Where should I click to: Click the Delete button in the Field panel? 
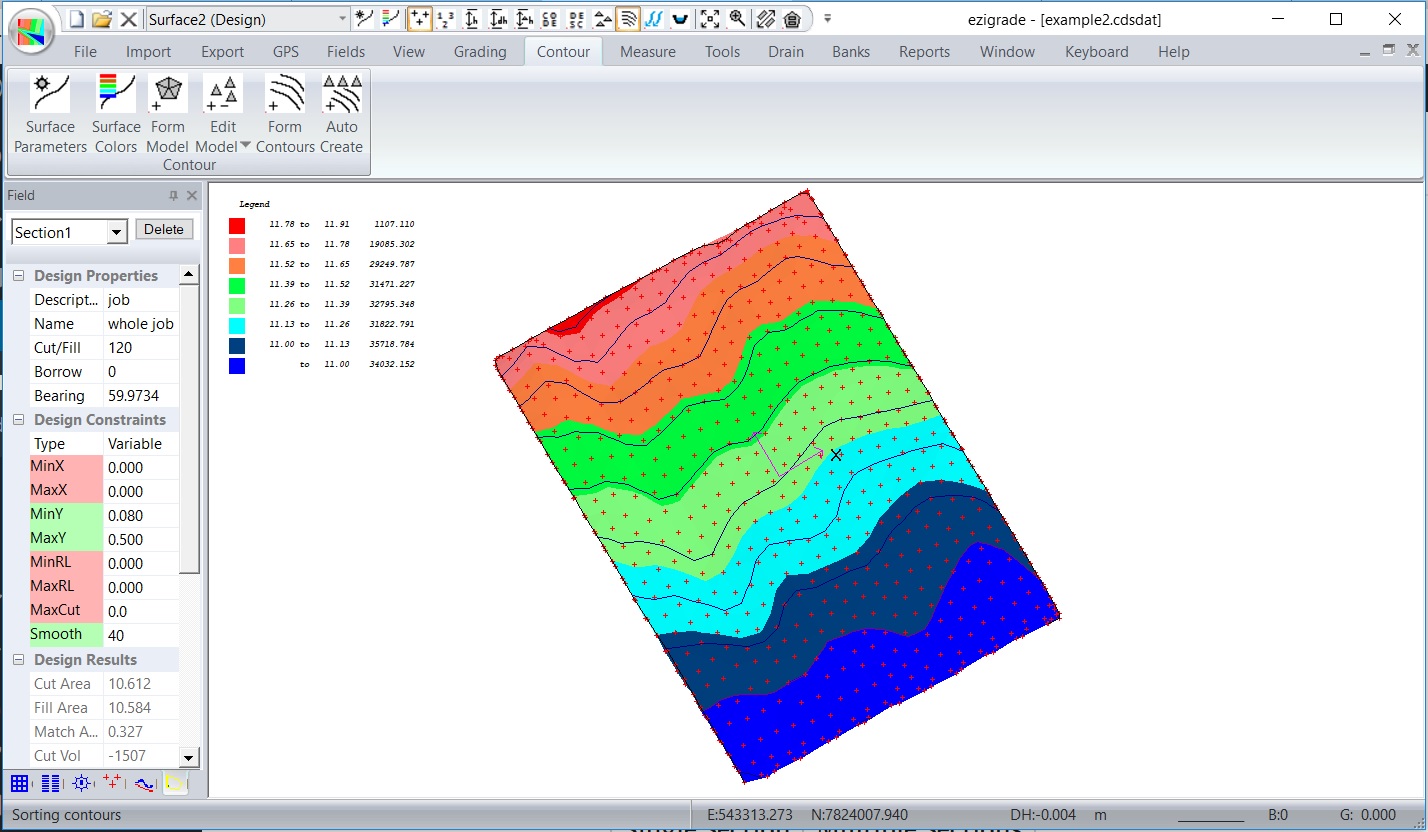point(164,230)
